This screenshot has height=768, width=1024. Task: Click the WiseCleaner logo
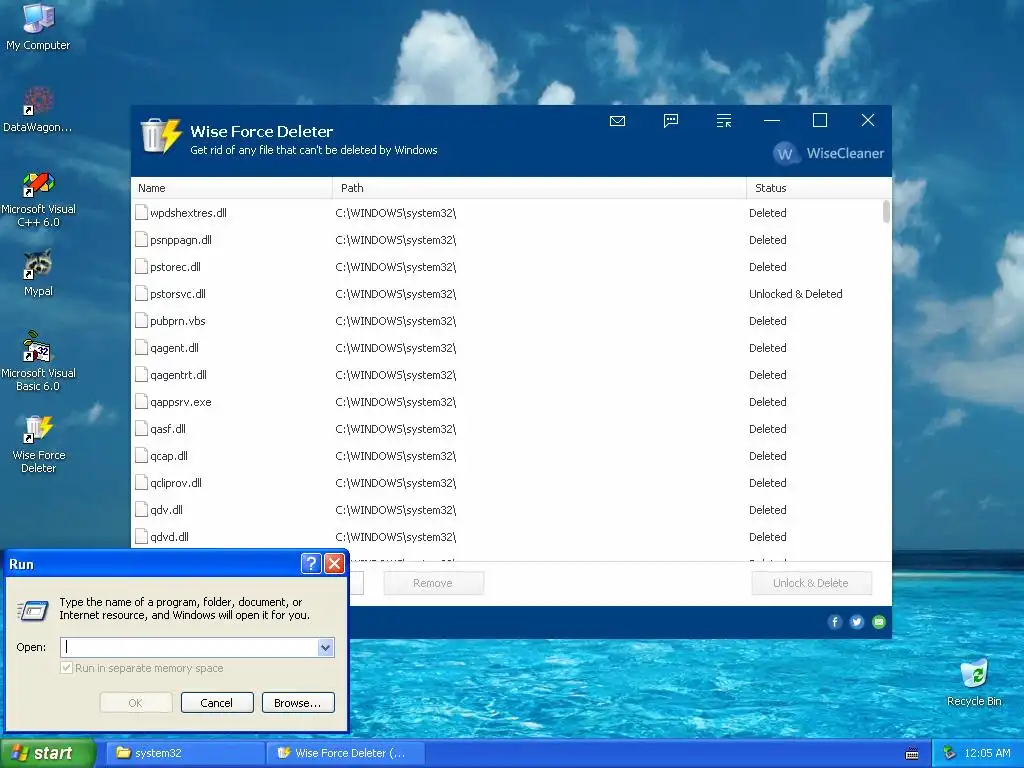coord(828,153)
